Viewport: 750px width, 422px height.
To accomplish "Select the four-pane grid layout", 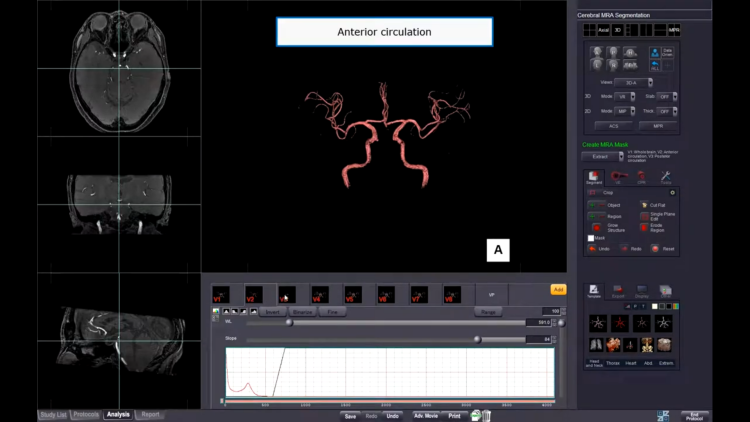I will 589,30.
